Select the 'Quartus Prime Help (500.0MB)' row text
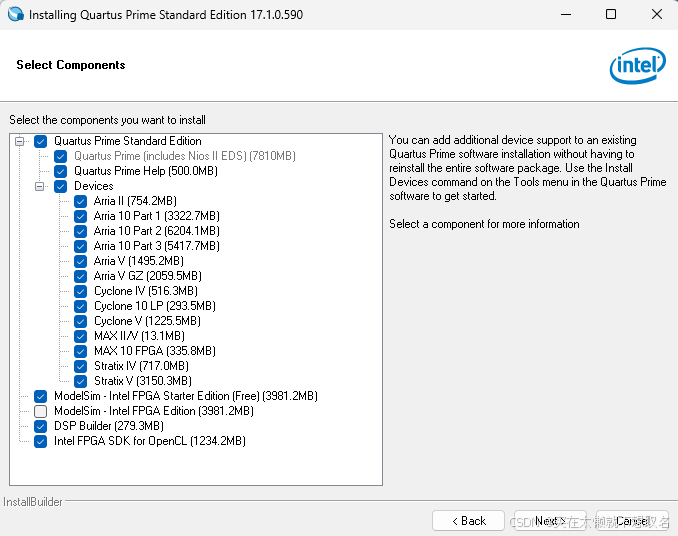This screenshot has width=678, height=536. click(x=146, y=171)
